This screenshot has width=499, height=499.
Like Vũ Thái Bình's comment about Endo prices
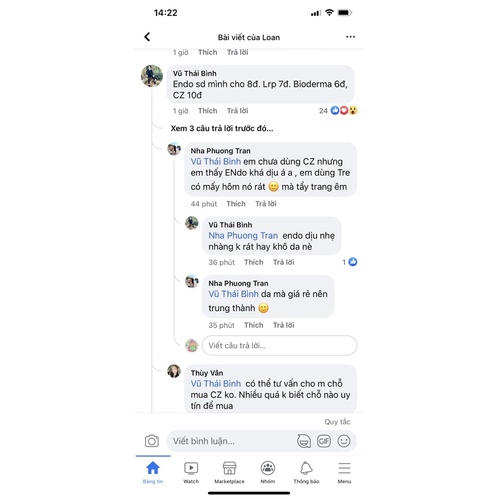(x=207, y=111)
